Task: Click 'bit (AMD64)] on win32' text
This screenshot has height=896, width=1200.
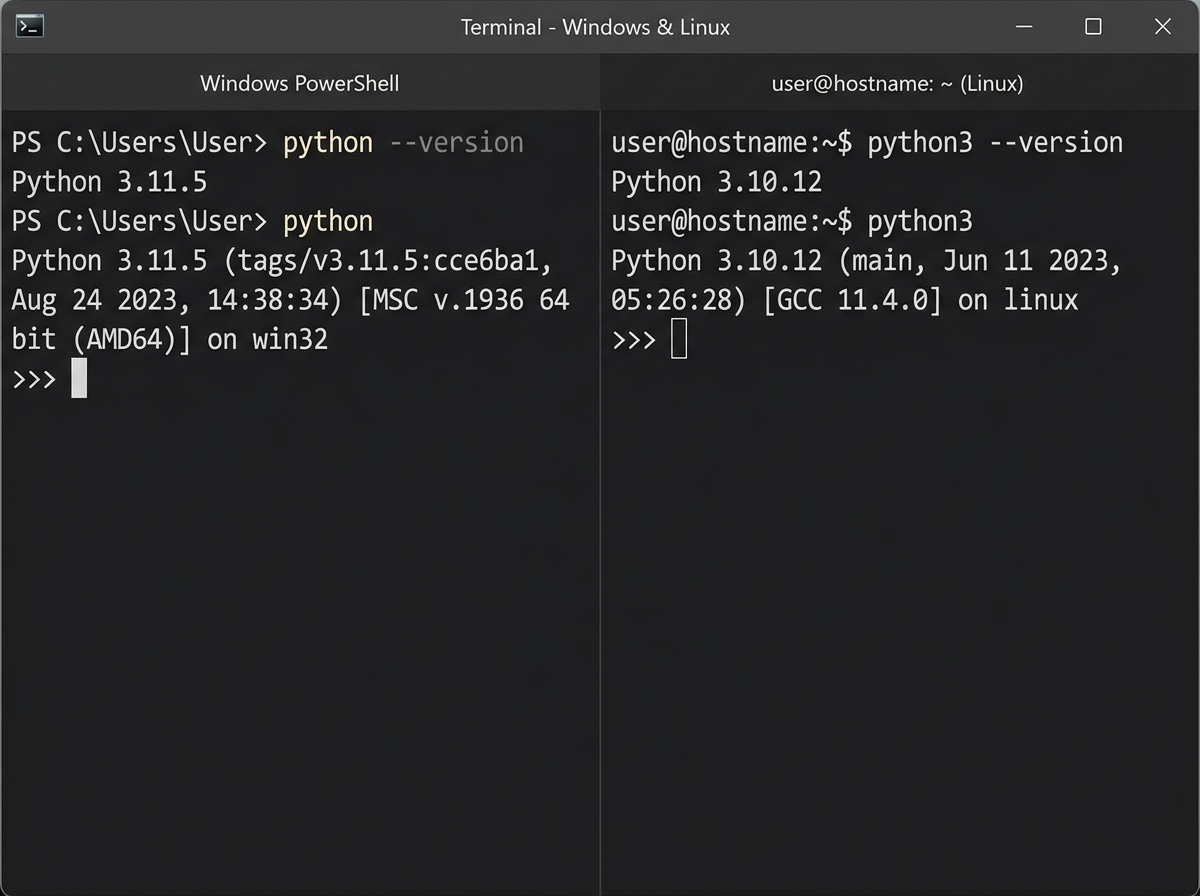Action: coord(170,340)
